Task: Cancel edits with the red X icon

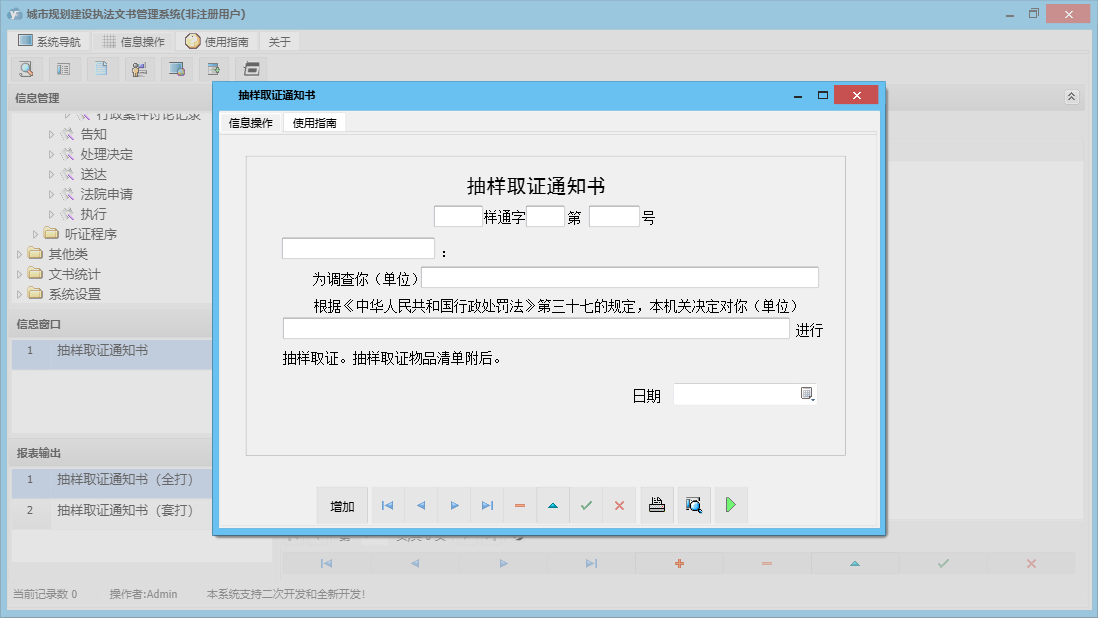Action: pyautogui.click(x=619, y=505)
